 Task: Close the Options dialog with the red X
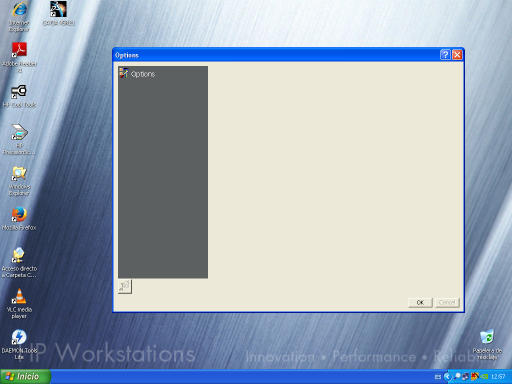click(457, 55)
